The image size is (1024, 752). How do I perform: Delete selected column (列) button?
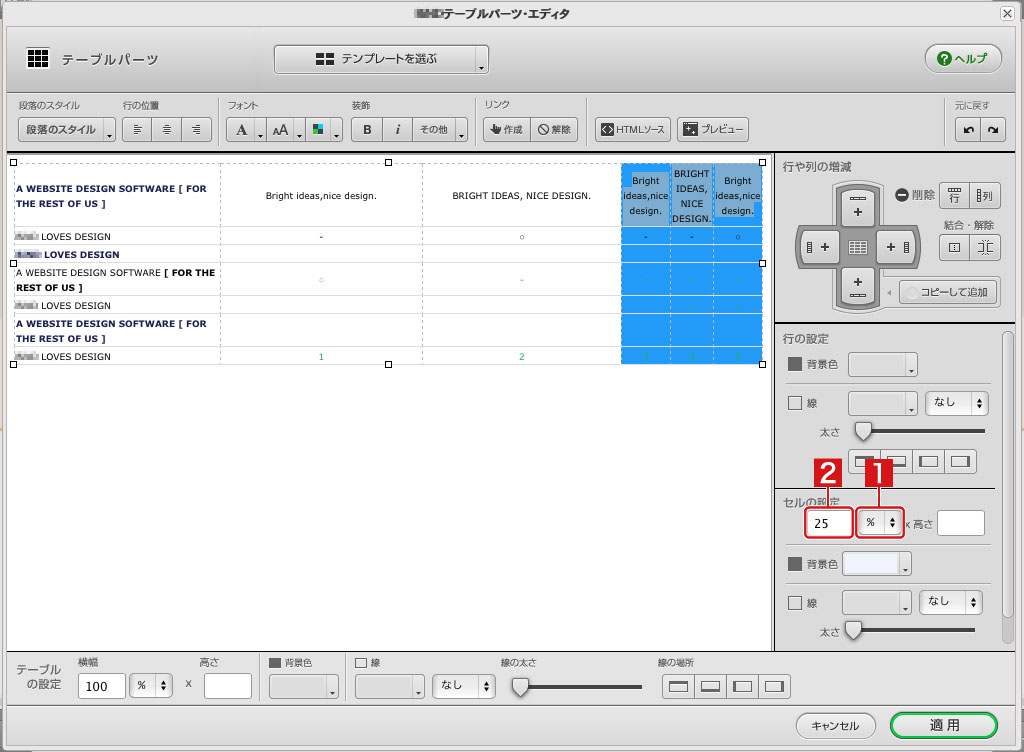pyautogui.click(x=984, y=195)
